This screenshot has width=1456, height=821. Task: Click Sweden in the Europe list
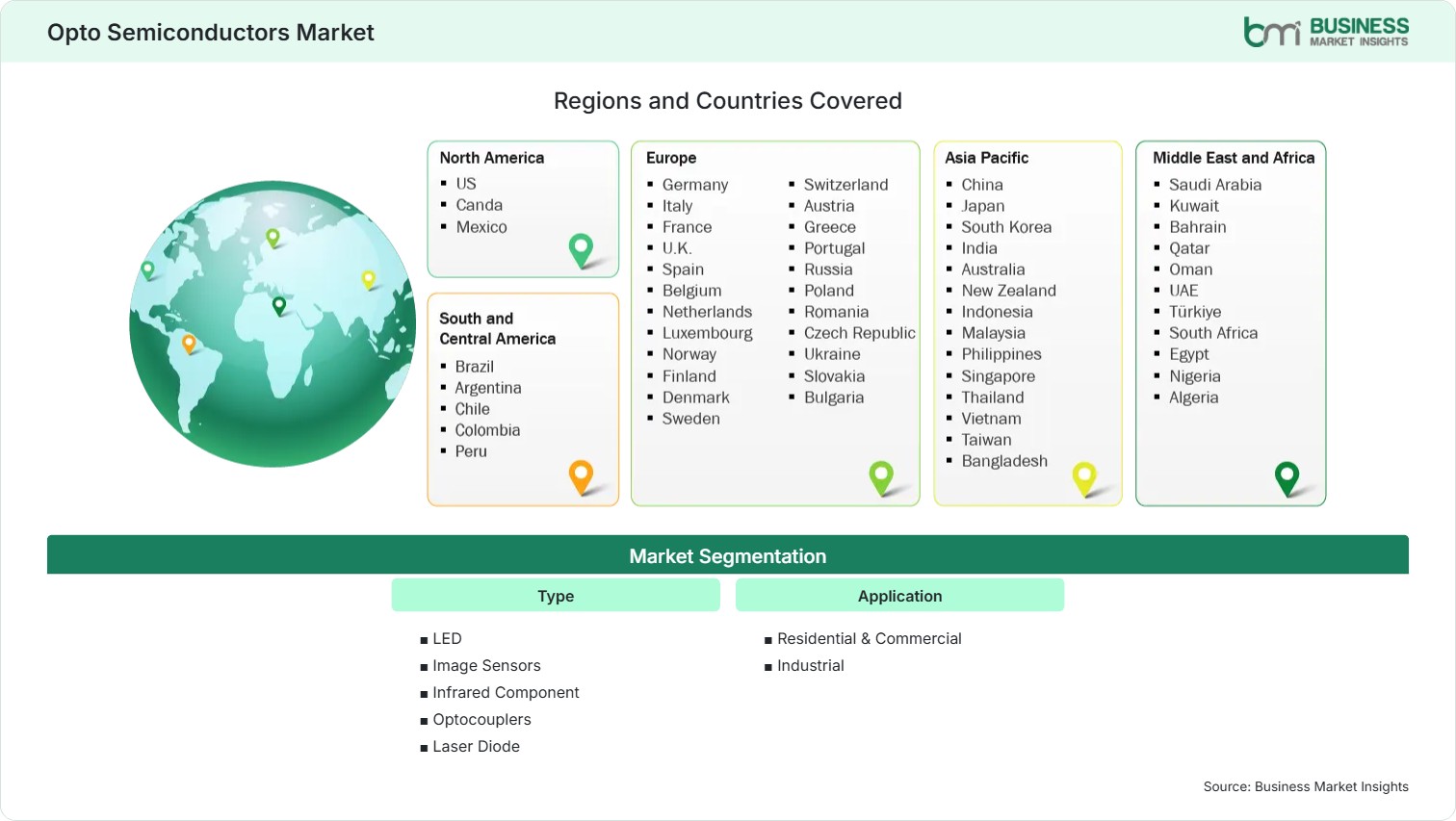tap(691, 419)
